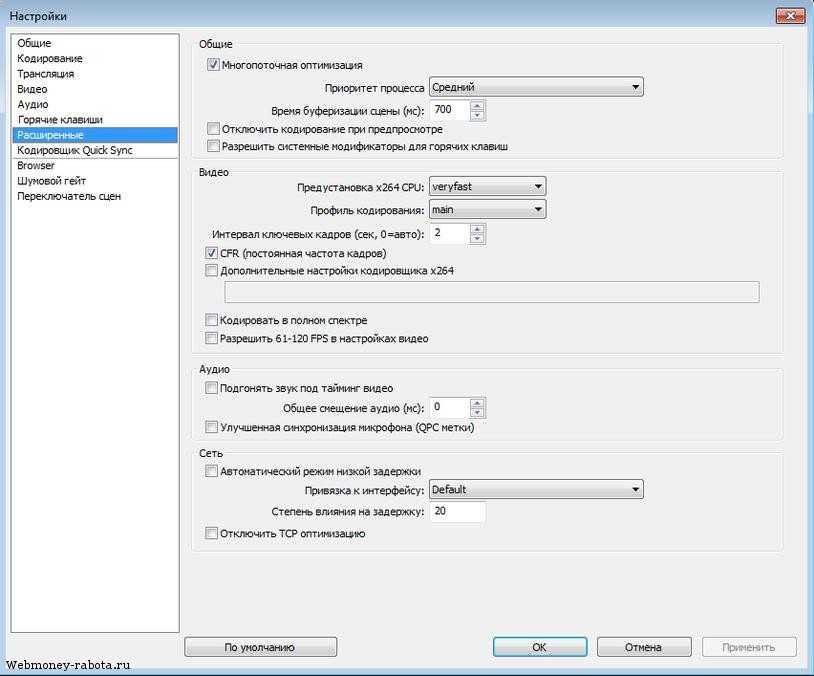Screen dimensions: 814x676
Task: Click the x264 custom settings text box
Action: (x=492, y=292)
